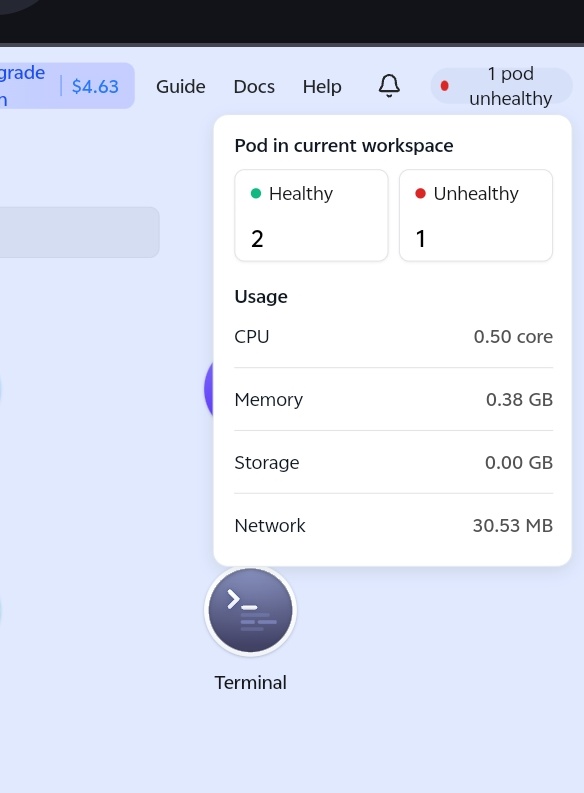The height and width of the screenshot is (793, 584).
Task: Click the Memory usage row
Action: point(393,400)
